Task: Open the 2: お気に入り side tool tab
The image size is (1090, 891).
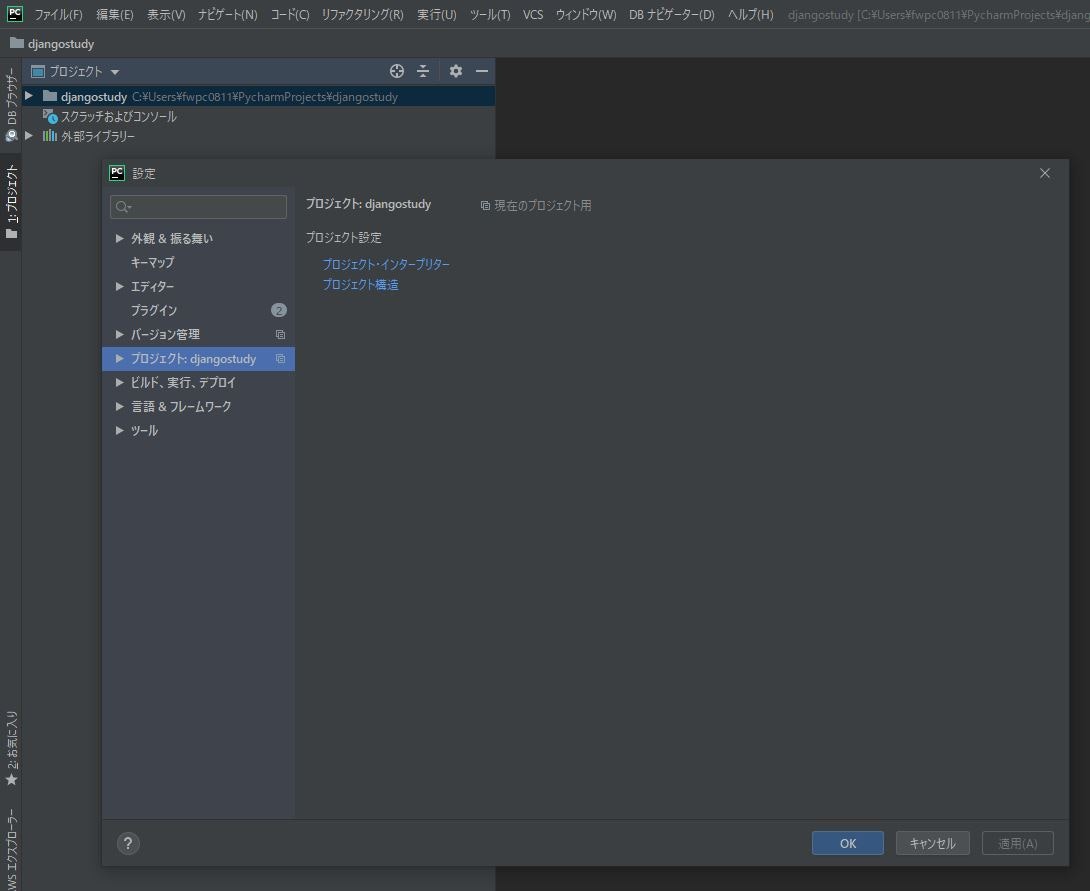Action: (11, 748)
